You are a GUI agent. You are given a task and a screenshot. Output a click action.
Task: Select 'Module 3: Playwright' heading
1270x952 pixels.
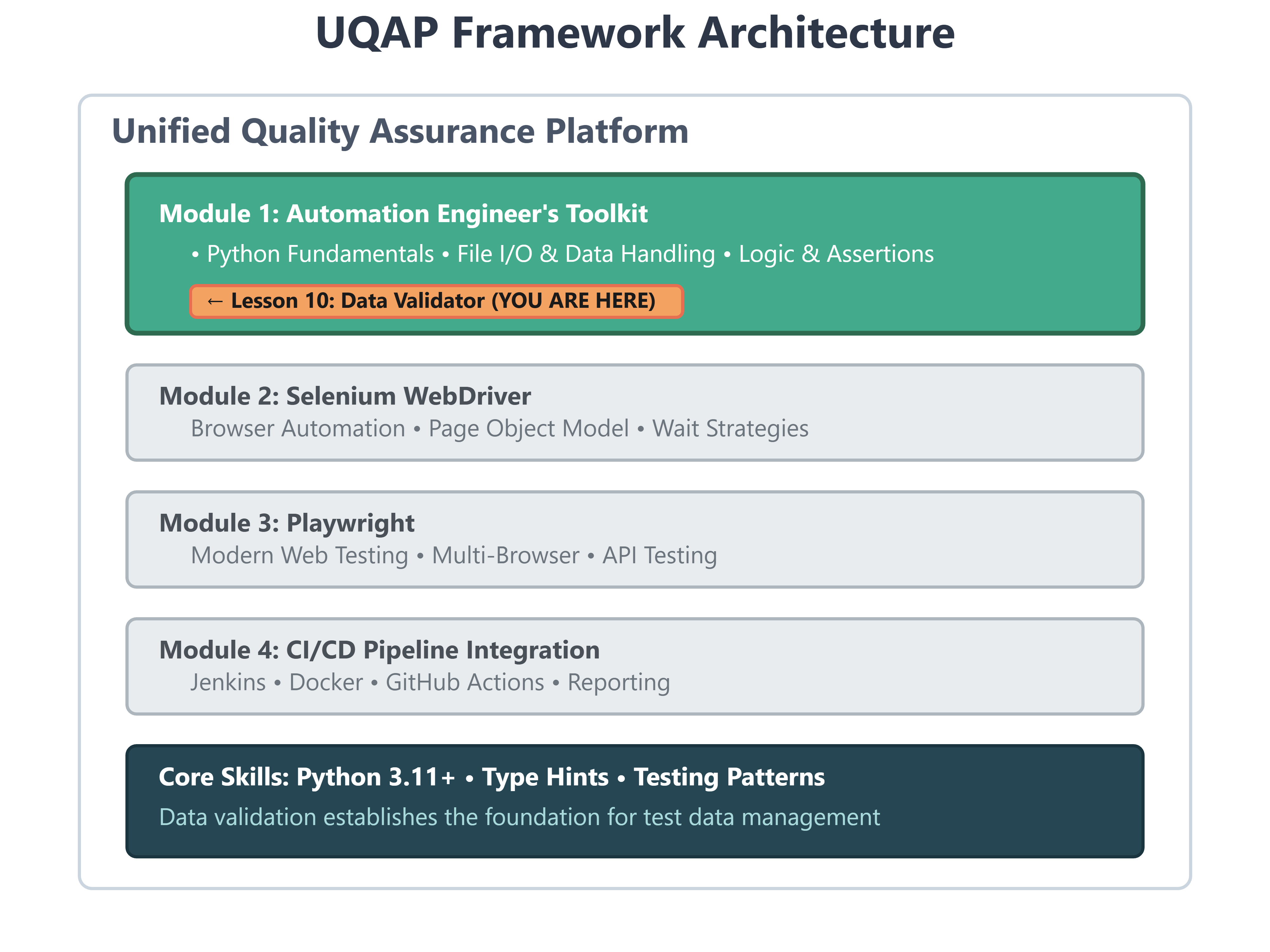tap(286, 523)
